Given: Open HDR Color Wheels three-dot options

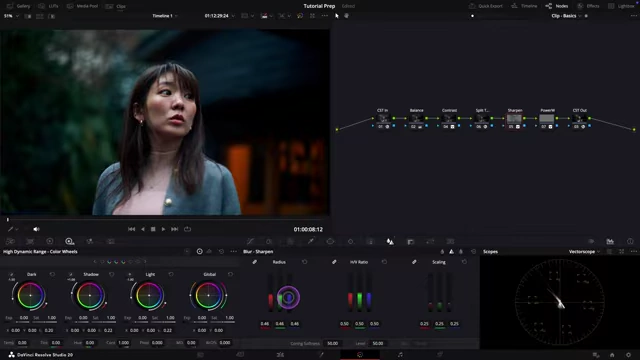Looking at the screenshot, I should [233, 252].
